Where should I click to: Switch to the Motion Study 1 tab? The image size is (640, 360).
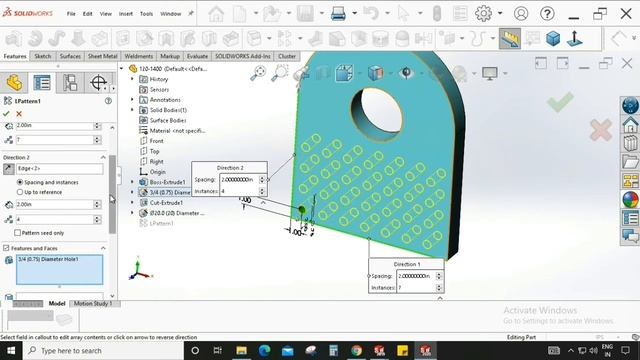click(x=93, y=303)
